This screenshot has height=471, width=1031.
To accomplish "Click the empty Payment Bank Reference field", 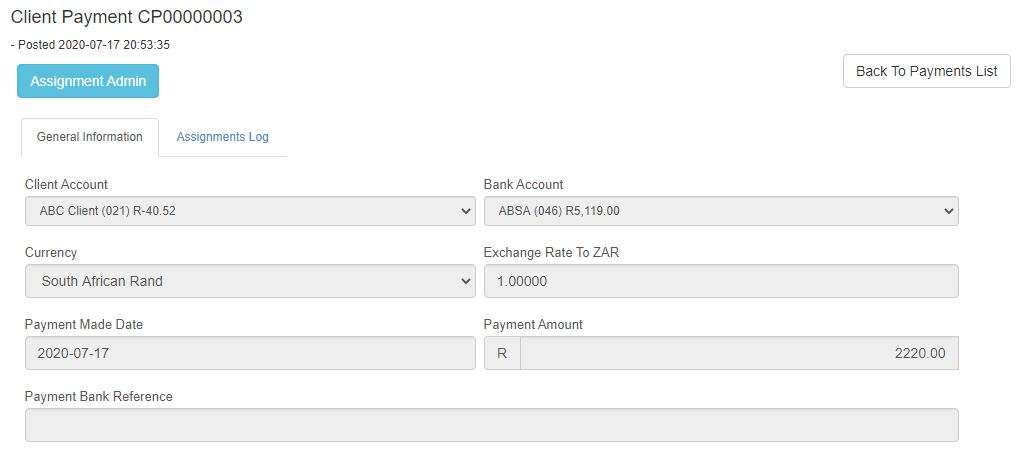I will coord(491,425).
